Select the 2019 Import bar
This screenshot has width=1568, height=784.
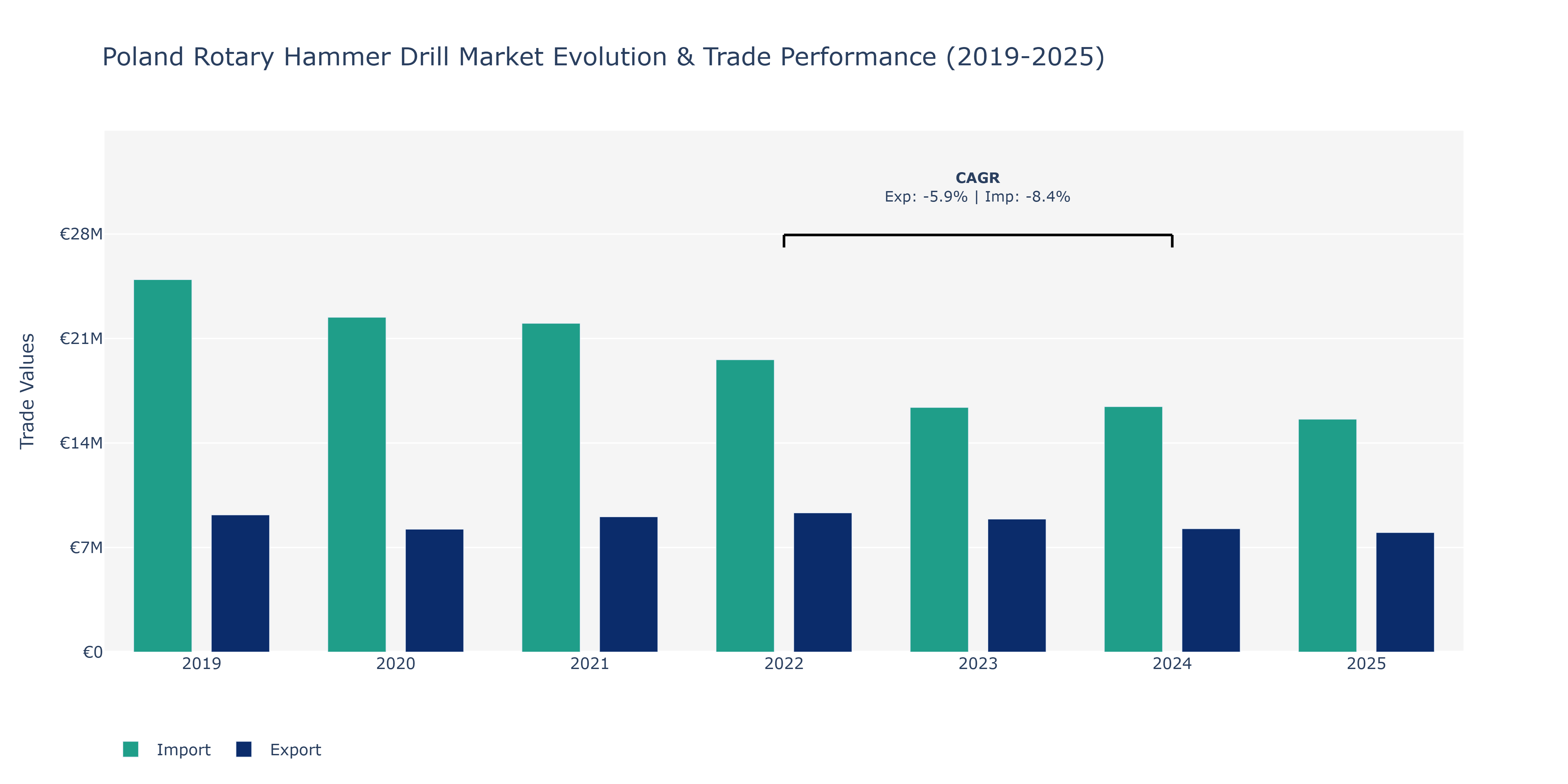(x=163, y=465)
